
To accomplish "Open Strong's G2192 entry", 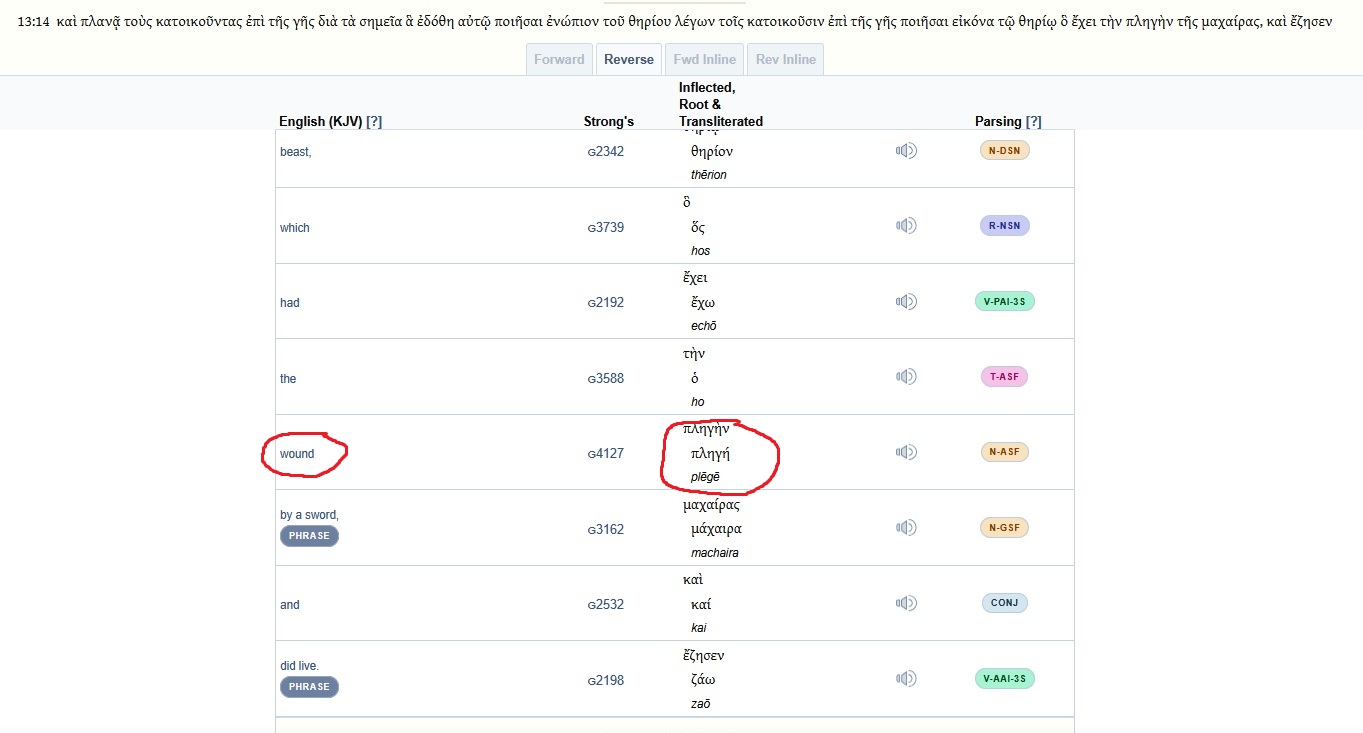I will (606, 303).
